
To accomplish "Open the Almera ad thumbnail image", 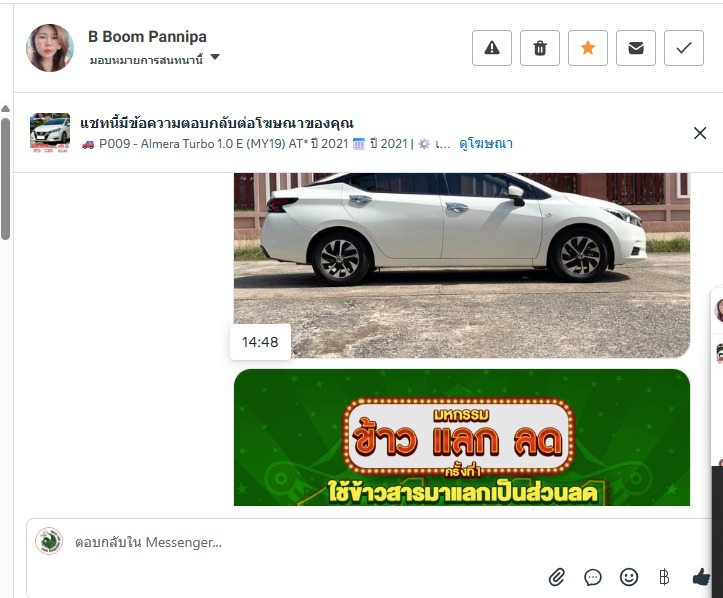I will [x=50, y=133].
